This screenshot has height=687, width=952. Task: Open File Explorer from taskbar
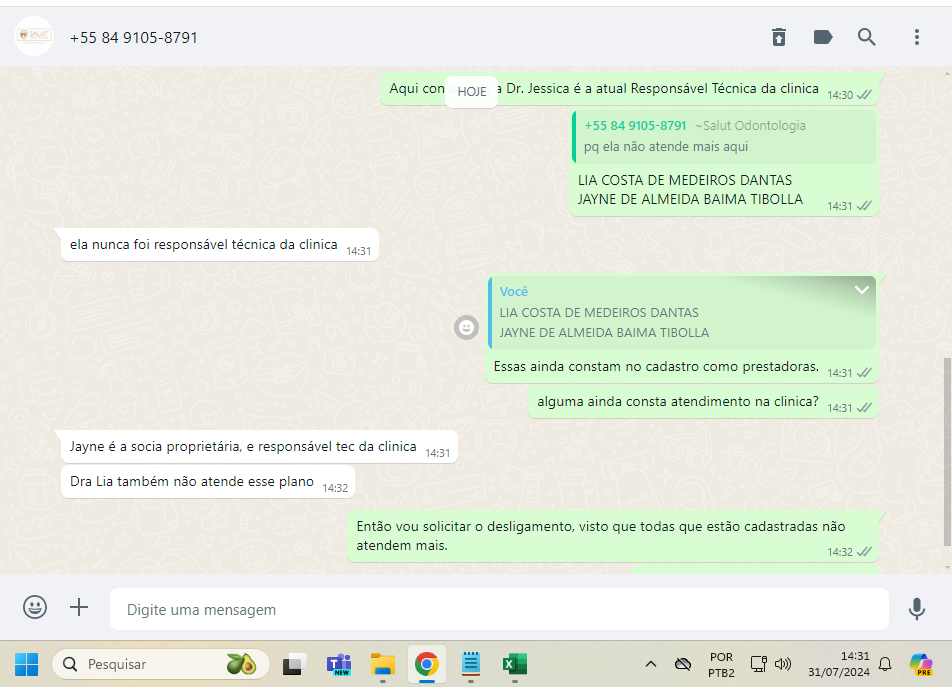[382, 665]
